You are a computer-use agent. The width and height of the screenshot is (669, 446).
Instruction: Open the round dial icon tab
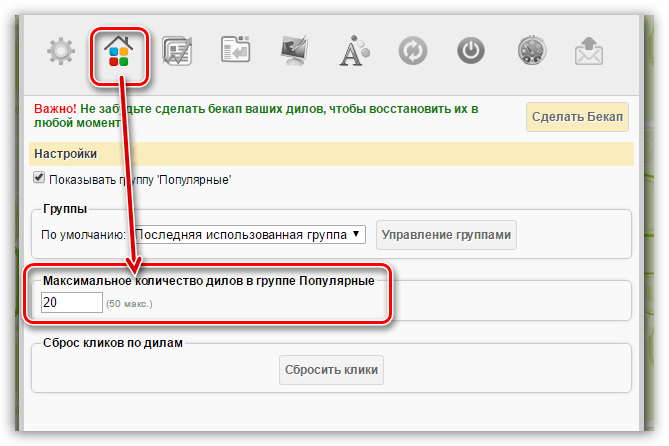click(x=531, y=51)
